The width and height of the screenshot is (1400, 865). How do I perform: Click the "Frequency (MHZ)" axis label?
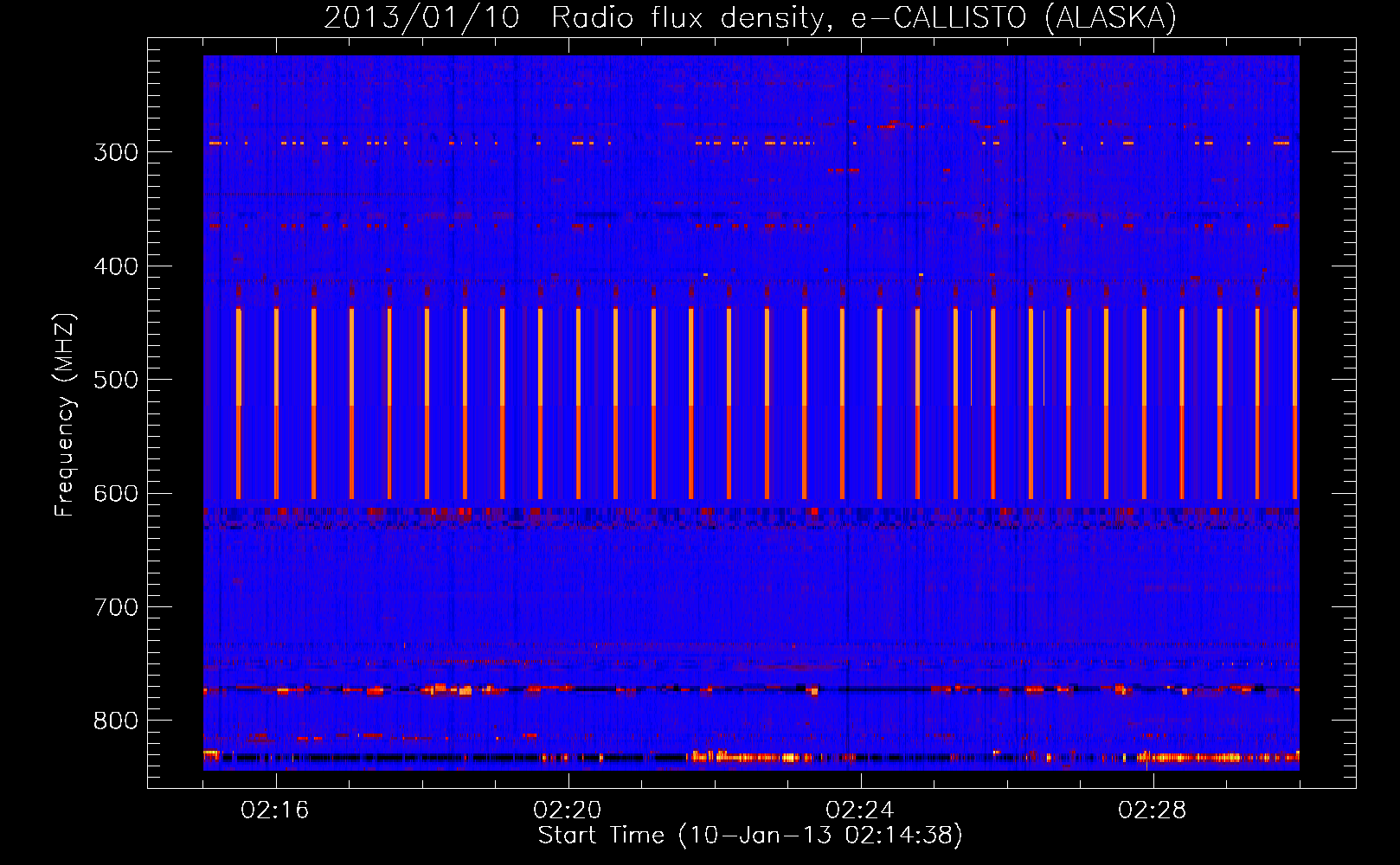click(66, 415)
